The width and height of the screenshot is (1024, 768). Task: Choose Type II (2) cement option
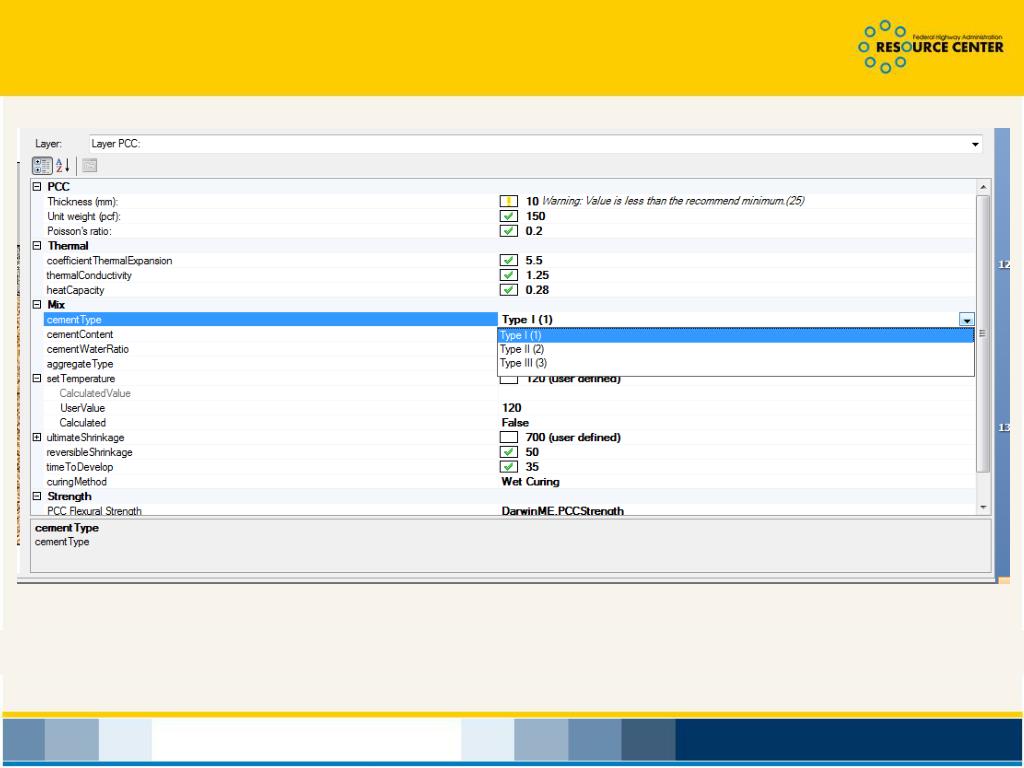735,349
